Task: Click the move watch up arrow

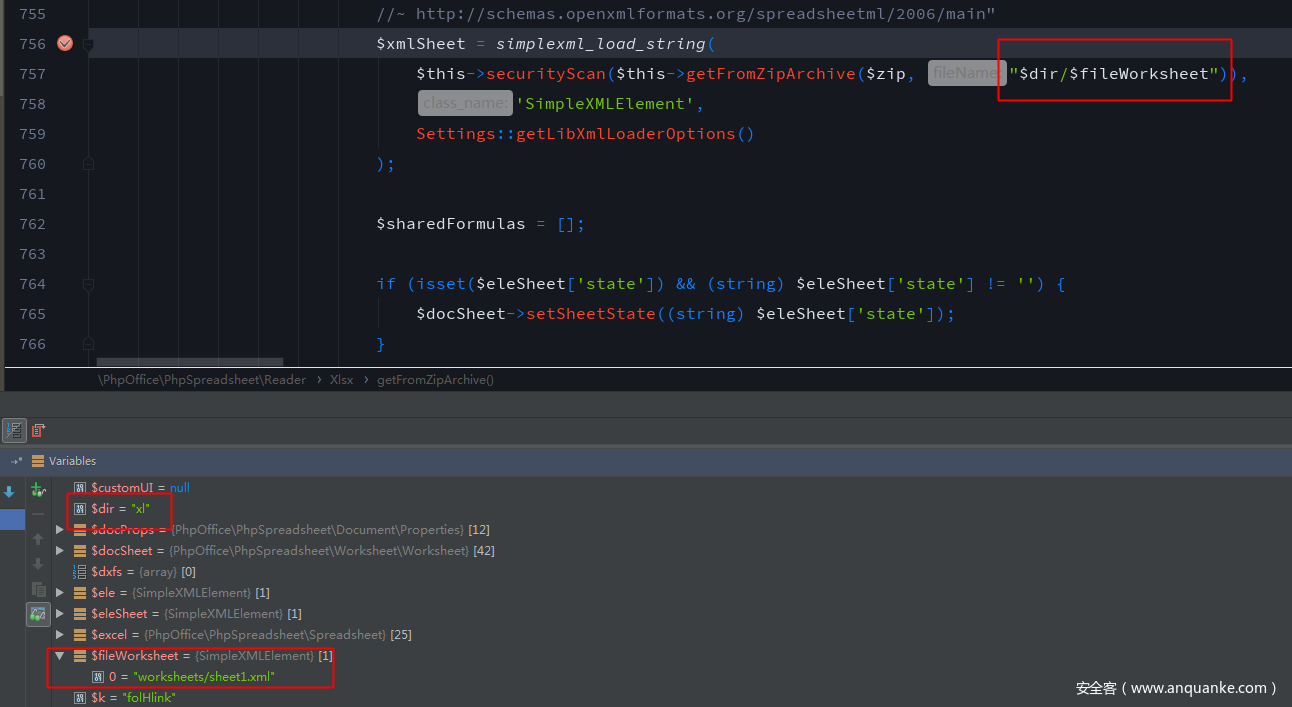Action: [x=38, y=540]
